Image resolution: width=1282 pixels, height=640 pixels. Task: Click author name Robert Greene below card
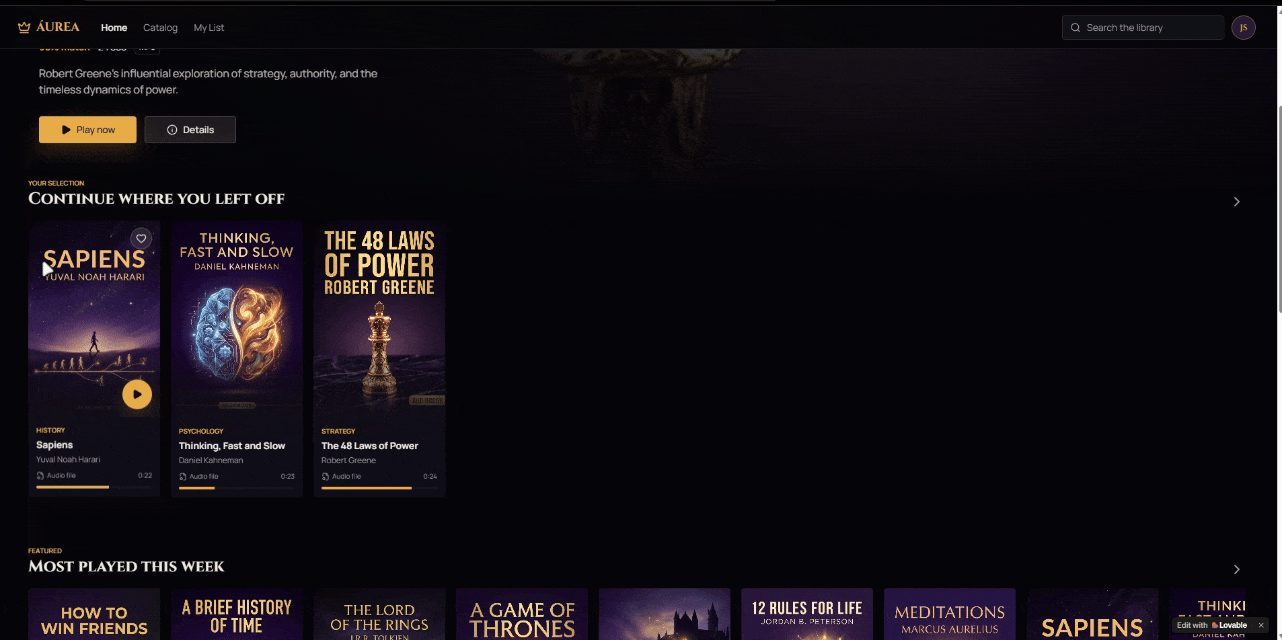(348, 460)
